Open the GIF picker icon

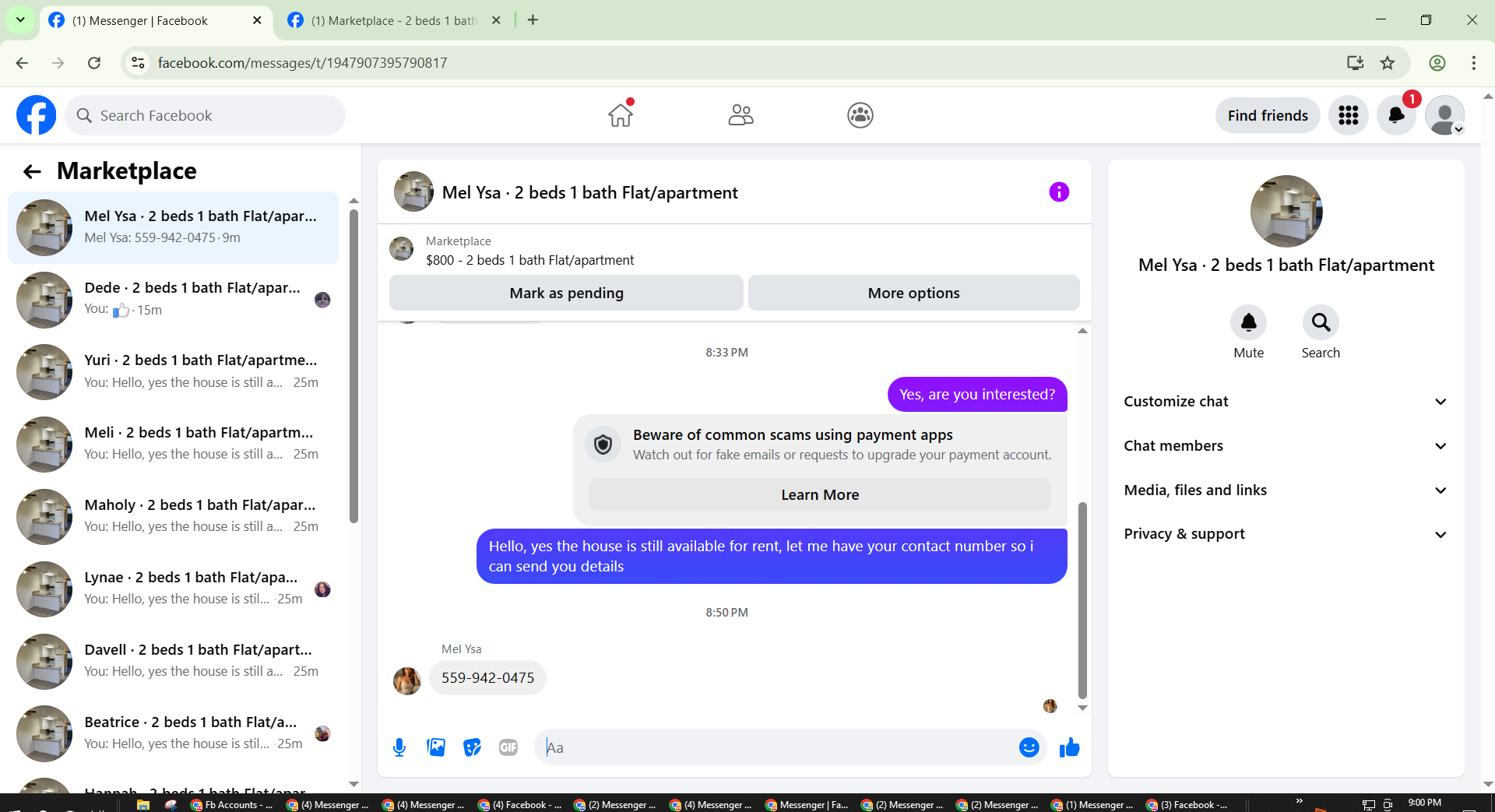pyautogui.click(x=508, y=747)
